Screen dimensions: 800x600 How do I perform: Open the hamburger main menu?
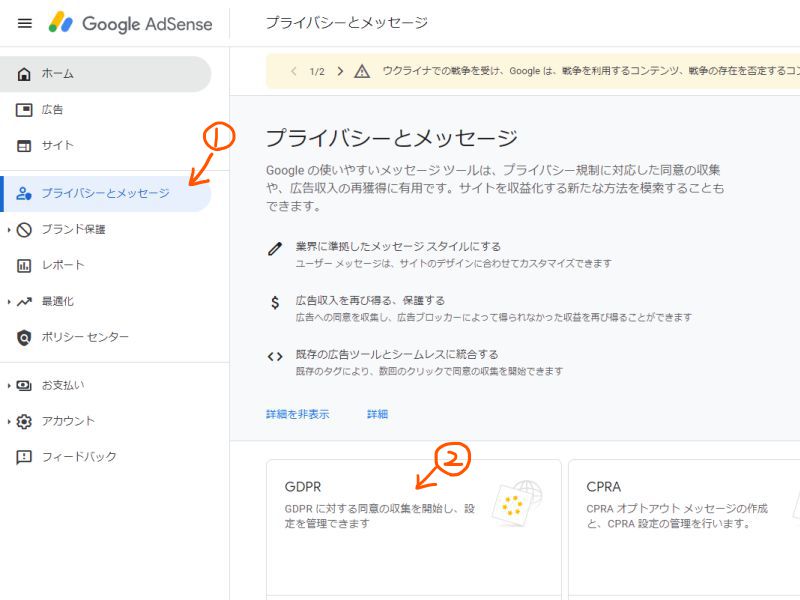[x=24, y=23]
